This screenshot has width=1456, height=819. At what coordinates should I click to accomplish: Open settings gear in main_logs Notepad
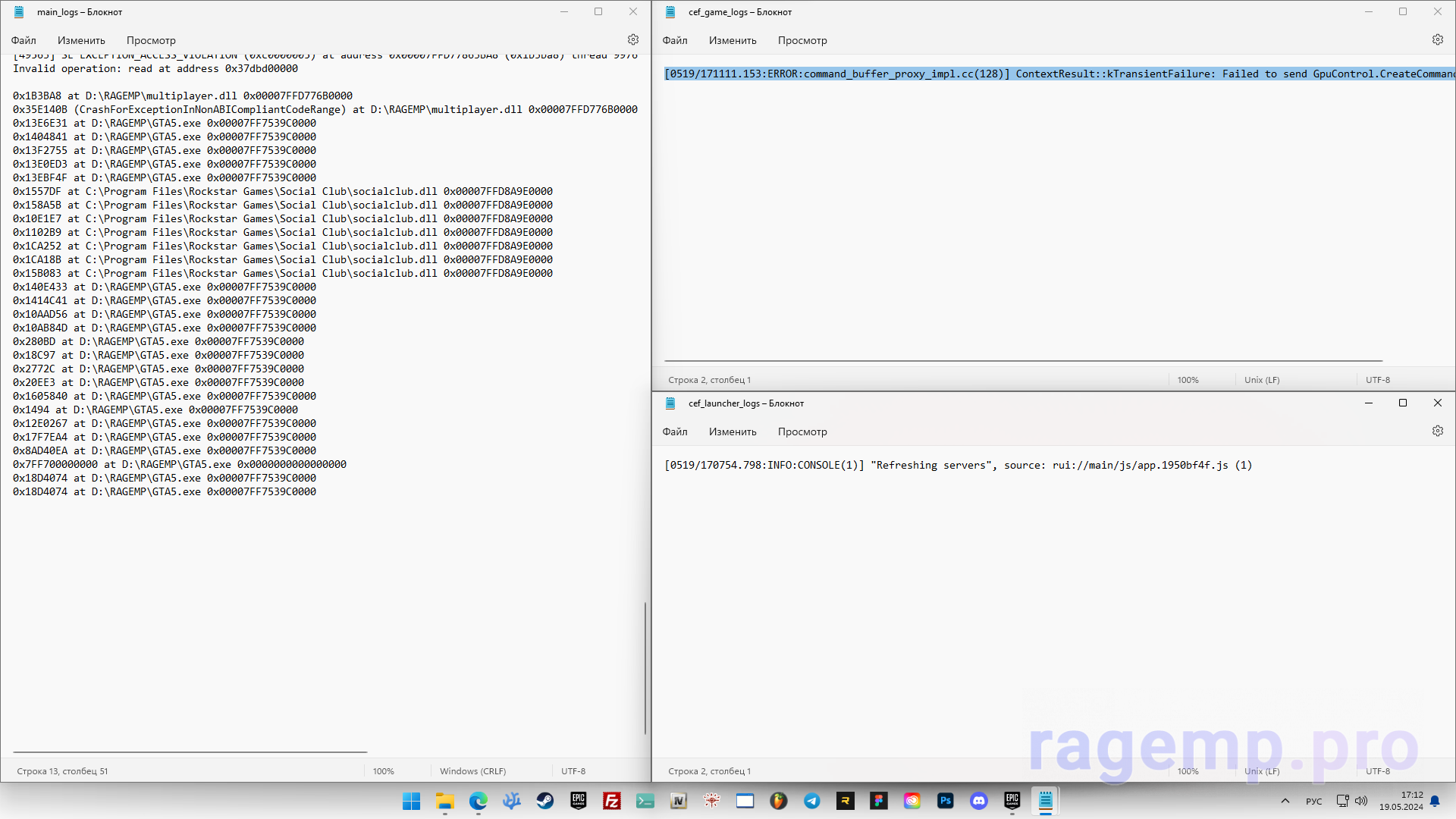(633, 40)
